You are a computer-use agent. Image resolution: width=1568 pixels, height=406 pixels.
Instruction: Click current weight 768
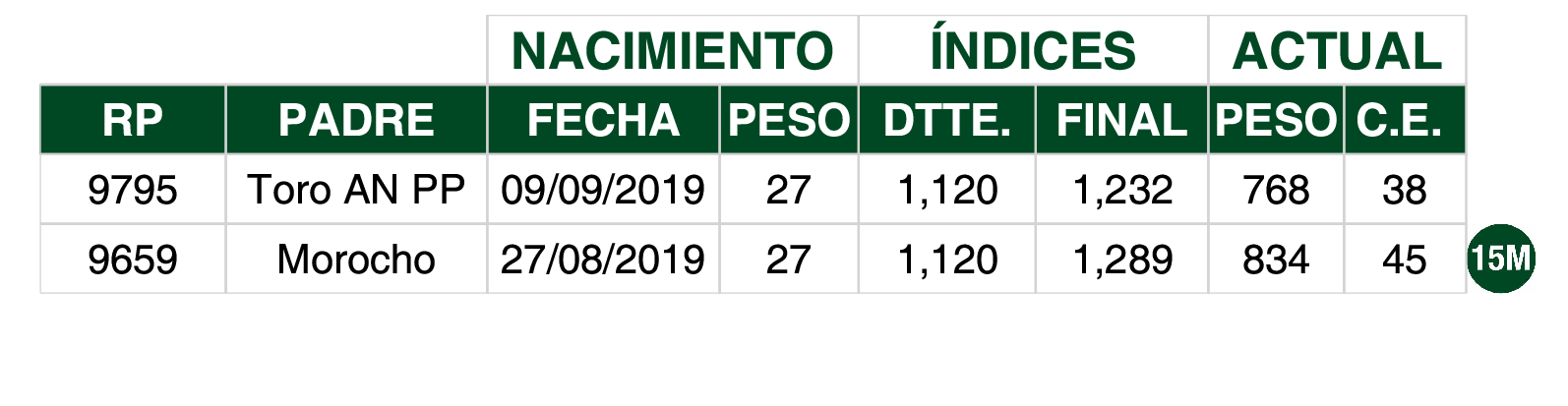coord(1276,190)
